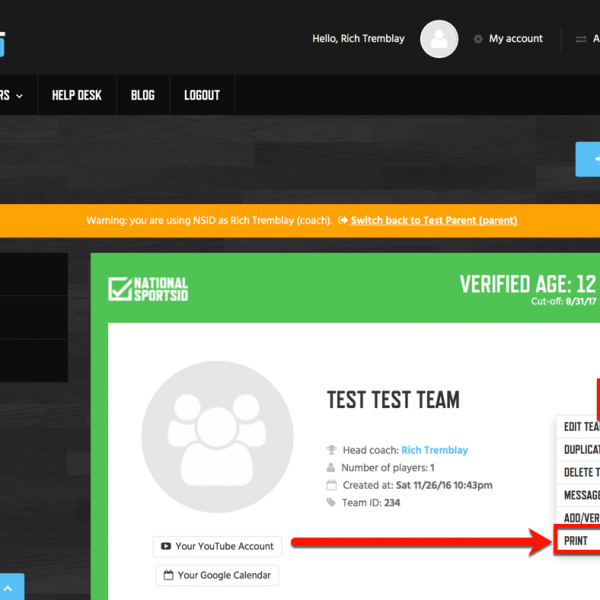Click the gear icon beside My account

[478, 39]
